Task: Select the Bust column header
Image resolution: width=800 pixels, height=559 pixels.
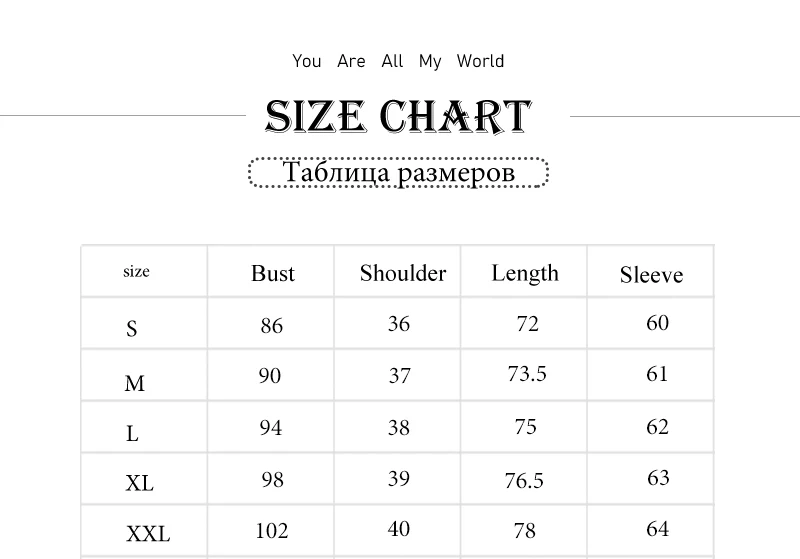Action: pos(272,273)
